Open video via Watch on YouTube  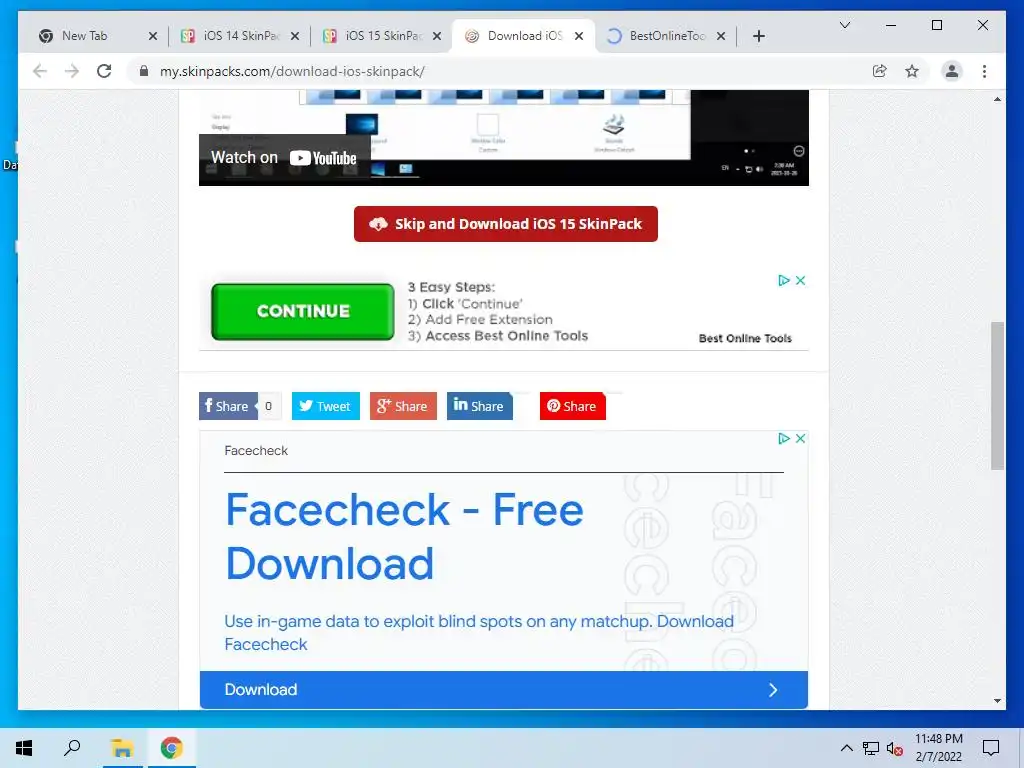(x=284, y=157)
